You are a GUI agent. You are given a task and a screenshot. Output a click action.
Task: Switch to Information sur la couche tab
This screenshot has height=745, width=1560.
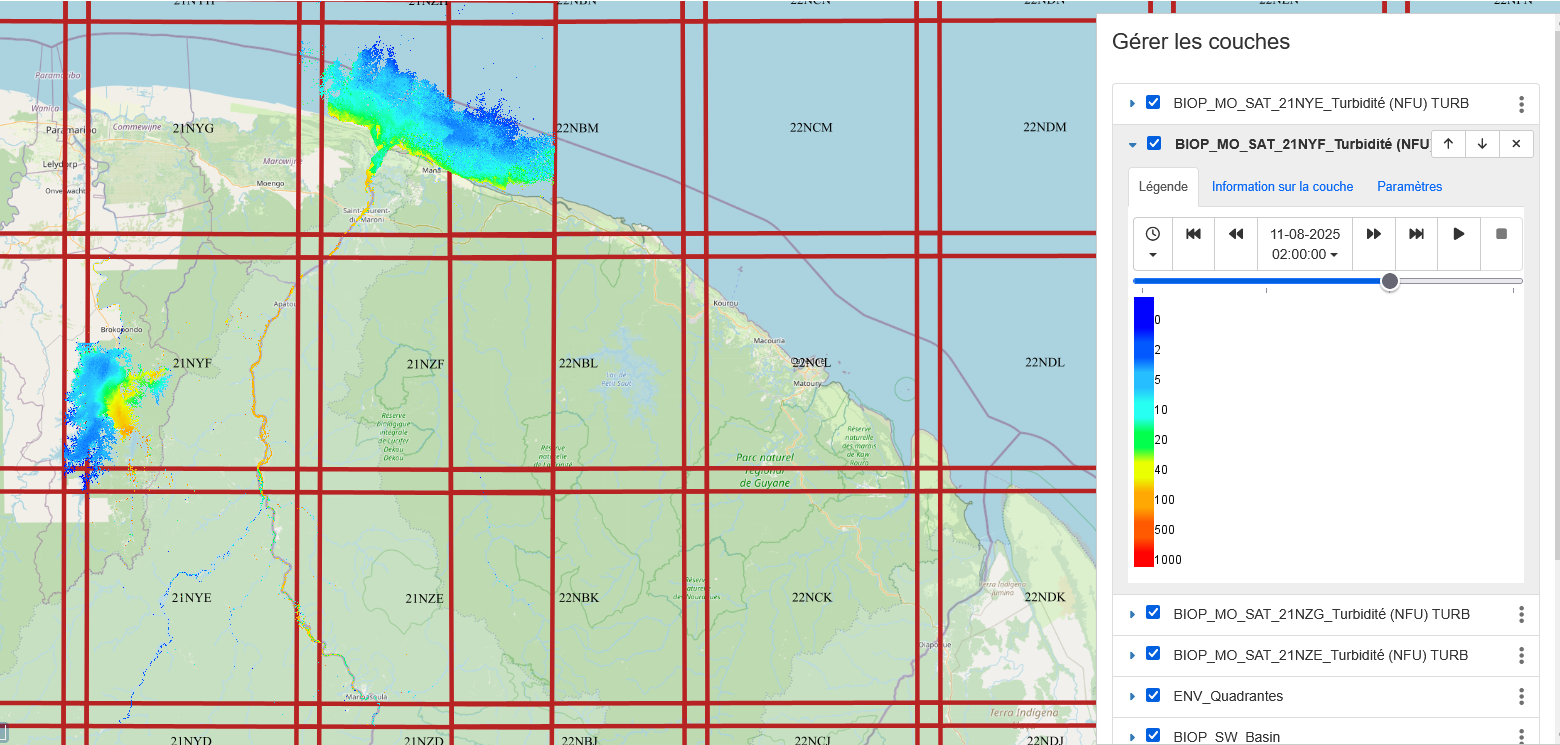click(x=1282, y=187)
